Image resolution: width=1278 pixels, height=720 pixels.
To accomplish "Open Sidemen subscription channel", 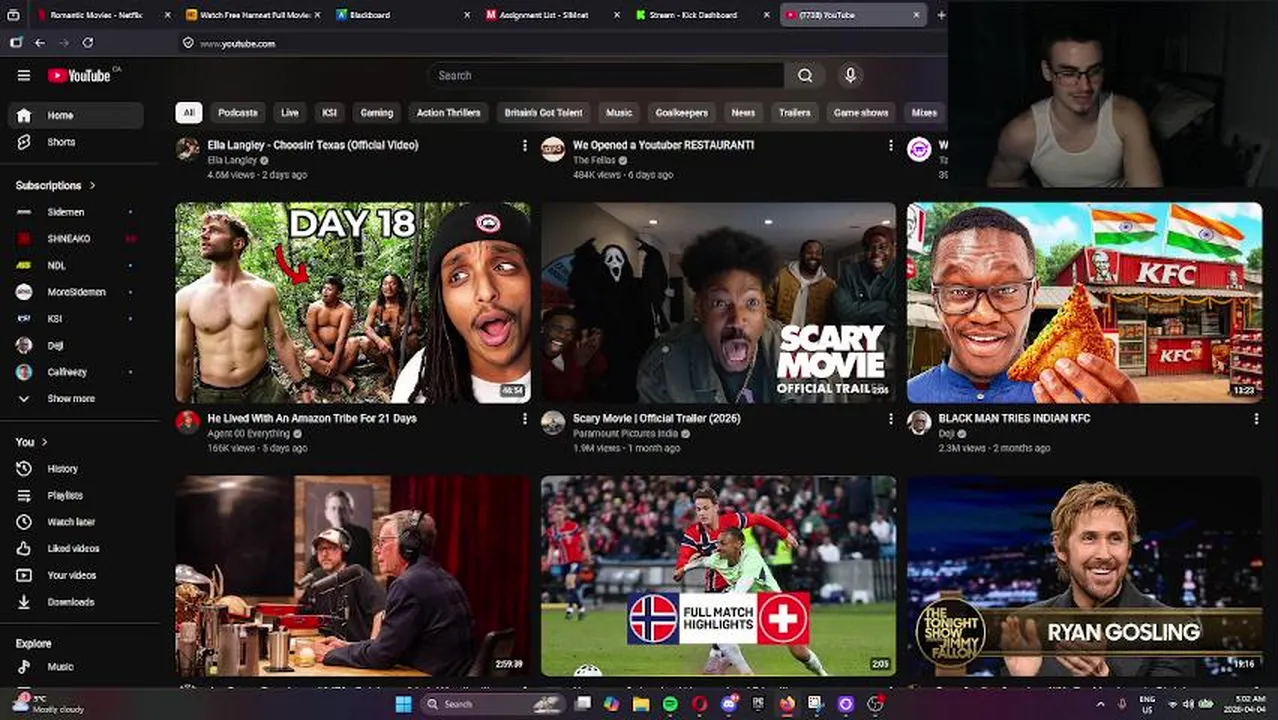I will (x=76, y=212).
